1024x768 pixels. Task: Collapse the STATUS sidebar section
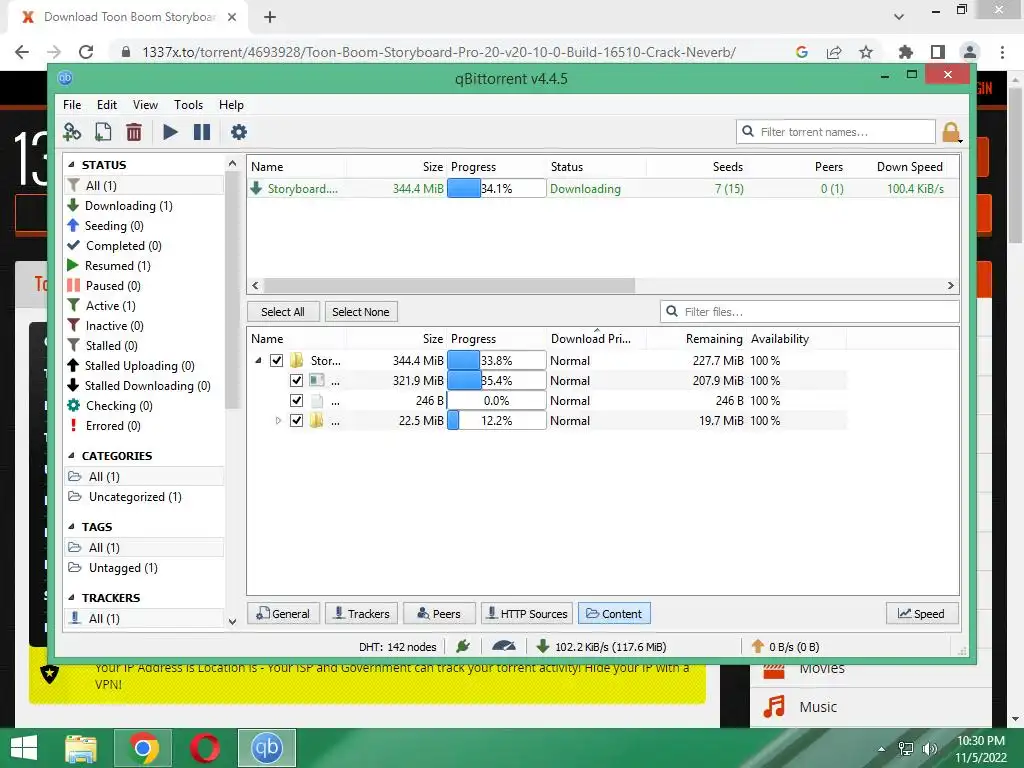click(x=71, y=165)
